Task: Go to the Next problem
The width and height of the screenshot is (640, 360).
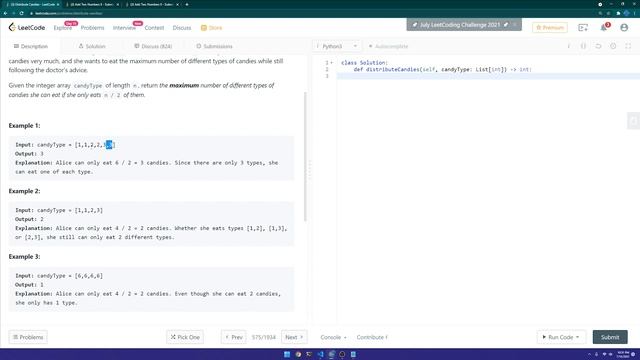Action: (x=294, y=337)
